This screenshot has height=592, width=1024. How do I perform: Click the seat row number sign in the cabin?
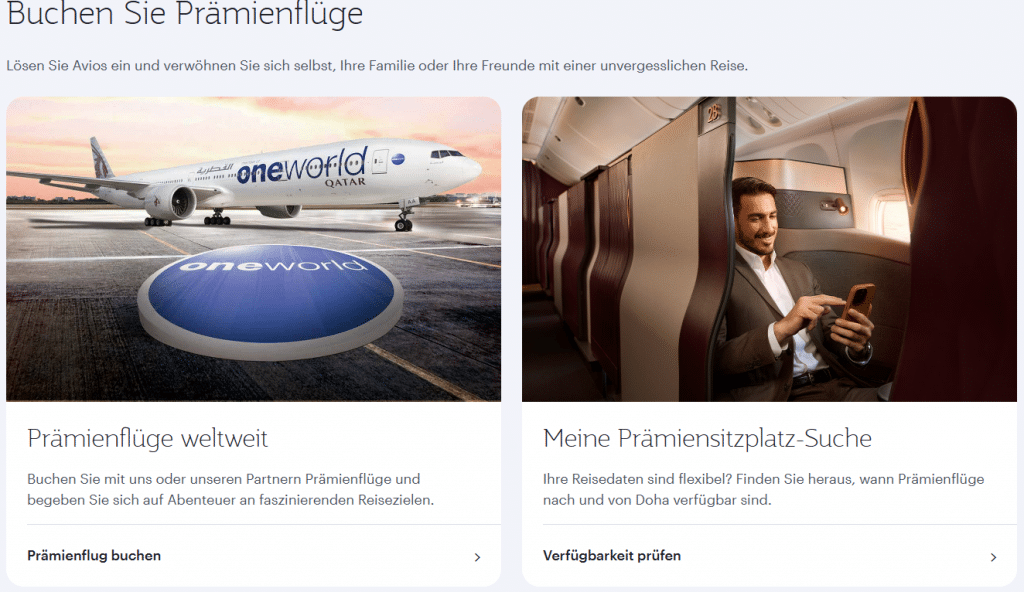pos(712,114)
